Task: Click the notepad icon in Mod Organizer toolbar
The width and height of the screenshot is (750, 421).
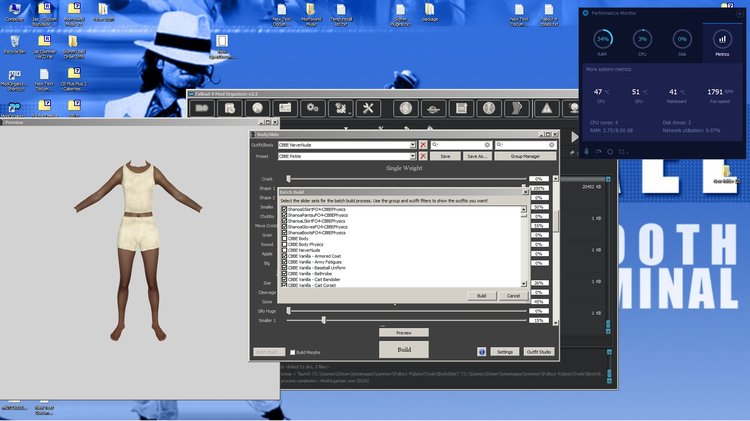Action: (x=462, y=109)
